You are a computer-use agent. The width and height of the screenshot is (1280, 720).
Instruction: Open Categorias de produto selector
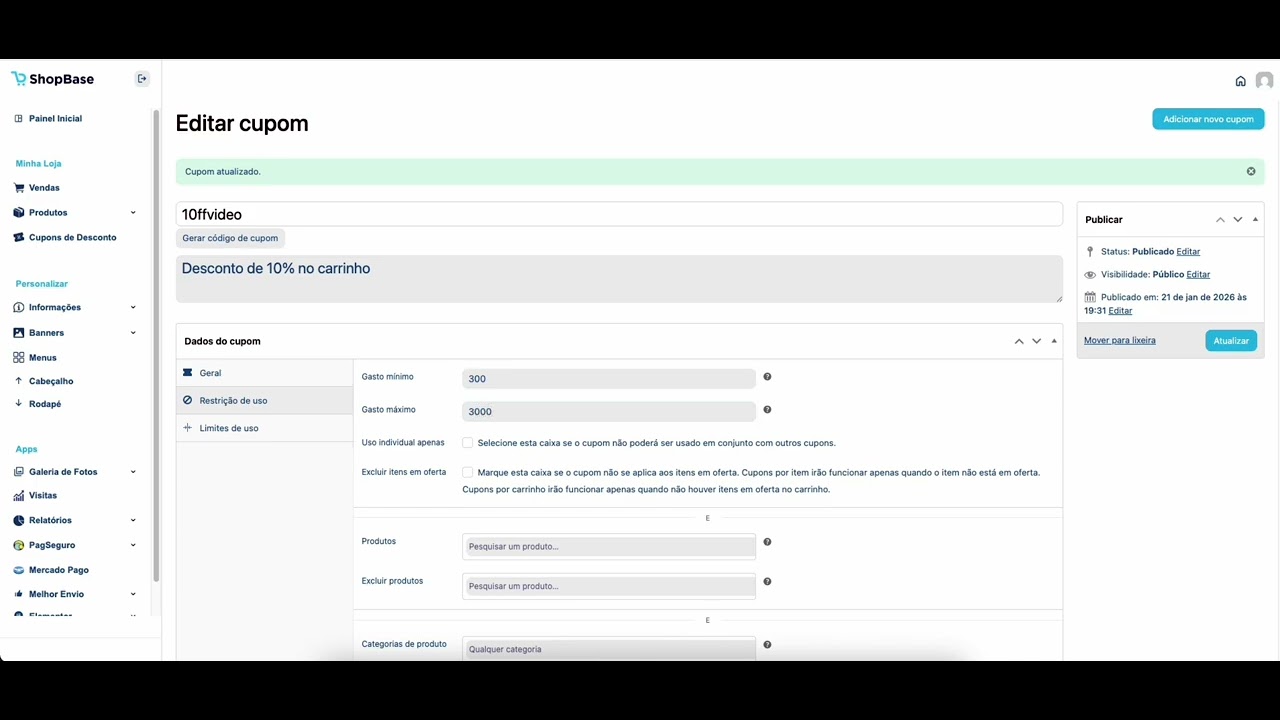click(x=609, y=649)
